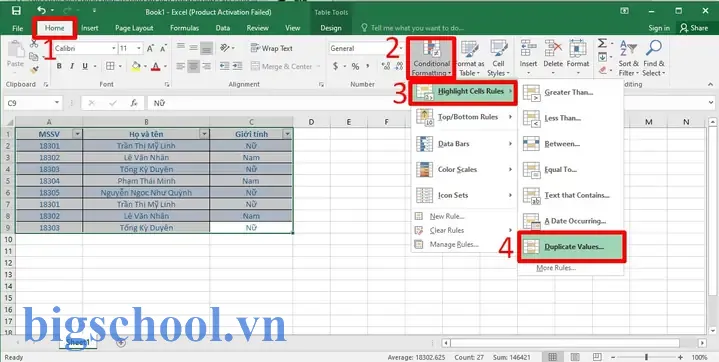Click the Fill Color bucket icon
Image resolution: width=719 pixels, height=362 pixels.
click(136, 67)
